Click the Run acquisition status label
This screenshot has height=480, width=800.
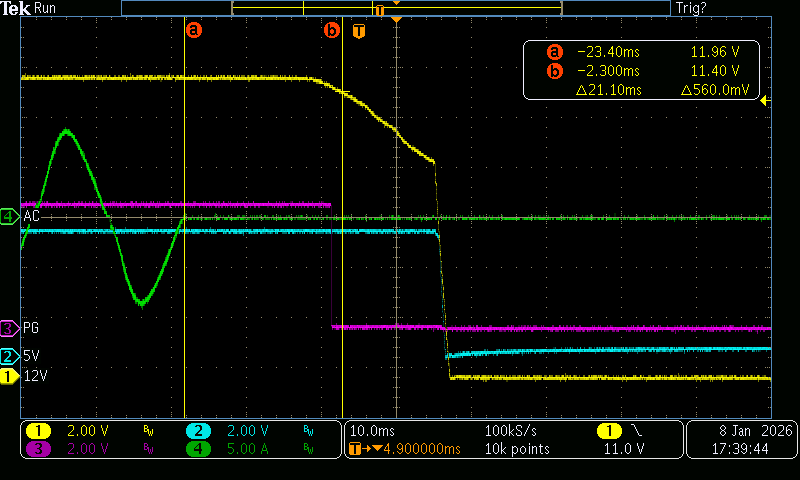pyautogui.click(x=46, y=8)
